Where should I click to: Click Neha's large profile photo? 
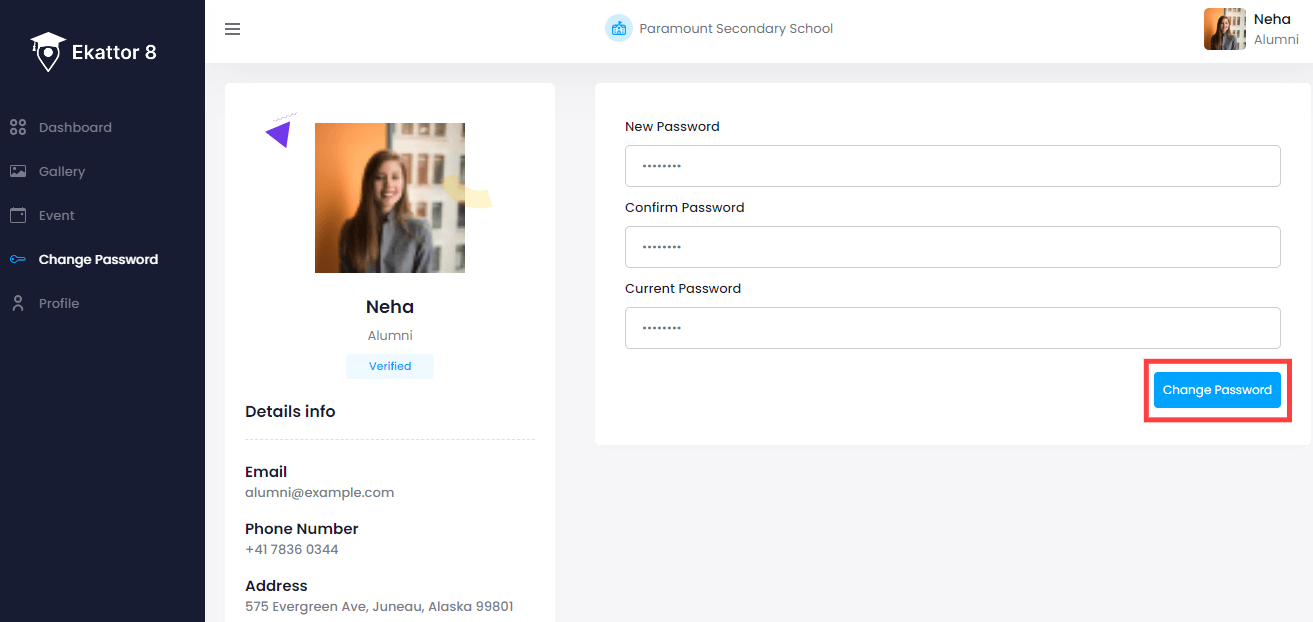[390, 198]
